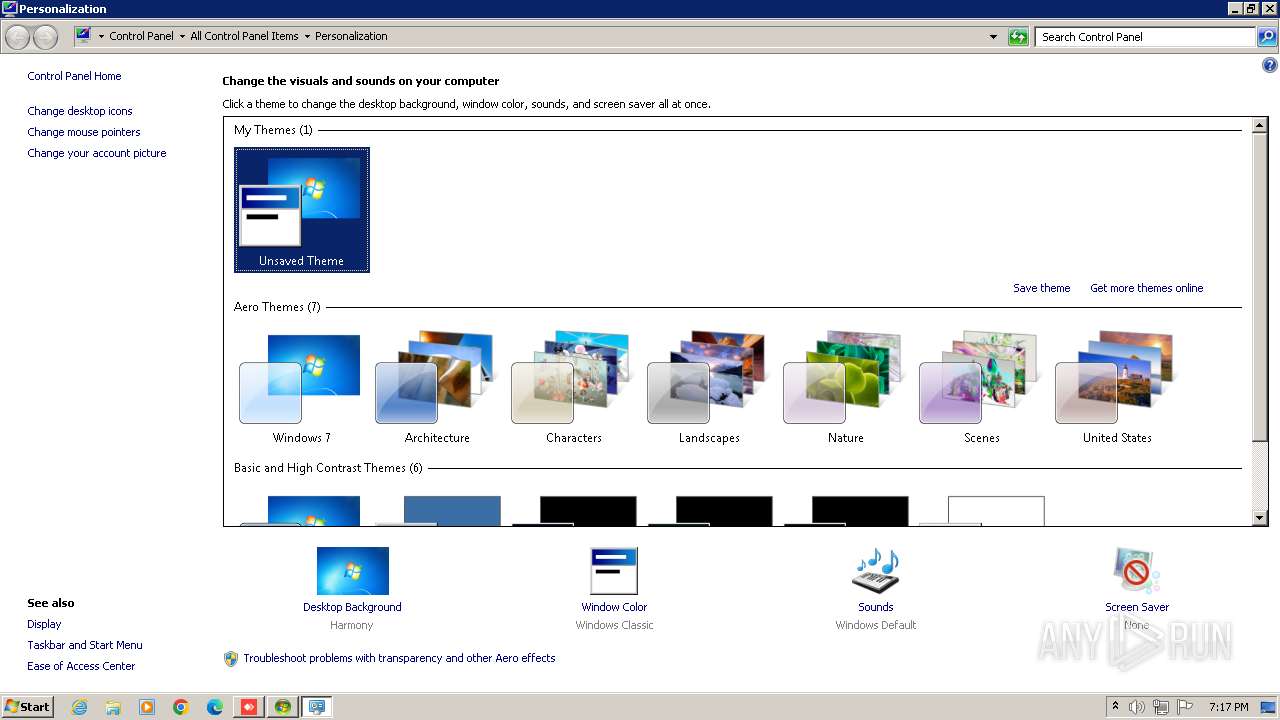Image resolution: width=1280 pixels, height=720 pixels.
Task: Open the Start menu
Action: click(27, 706)
